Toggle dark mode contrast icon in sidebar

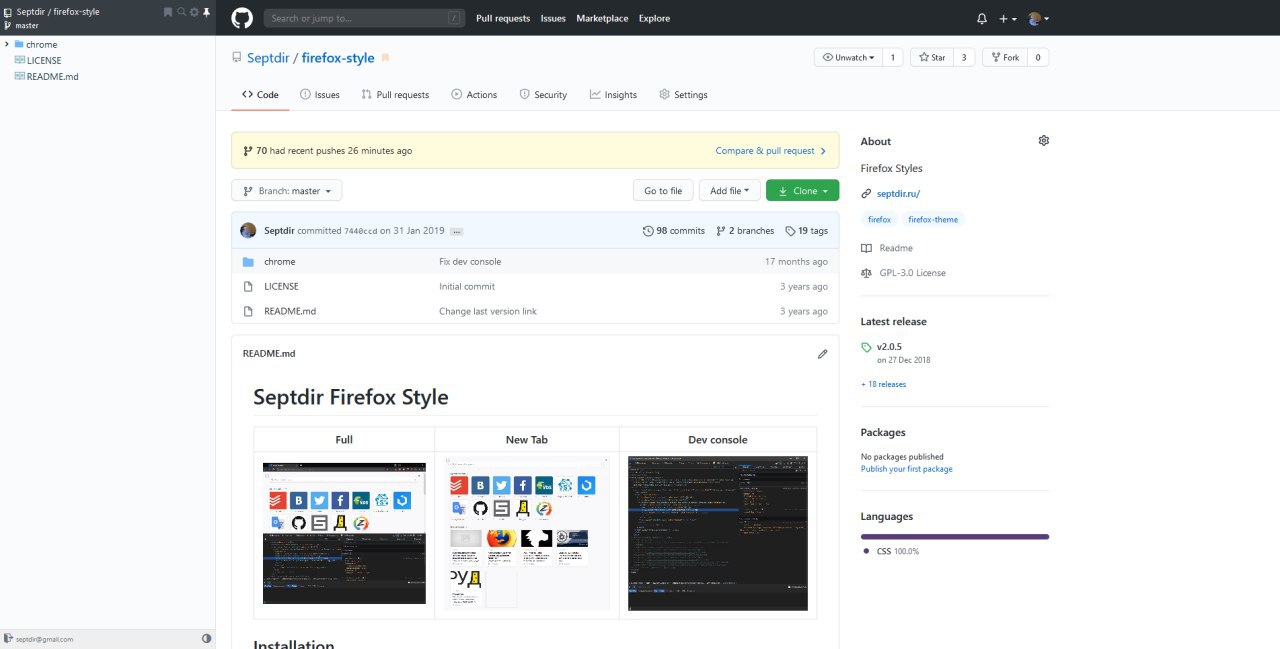207,638
